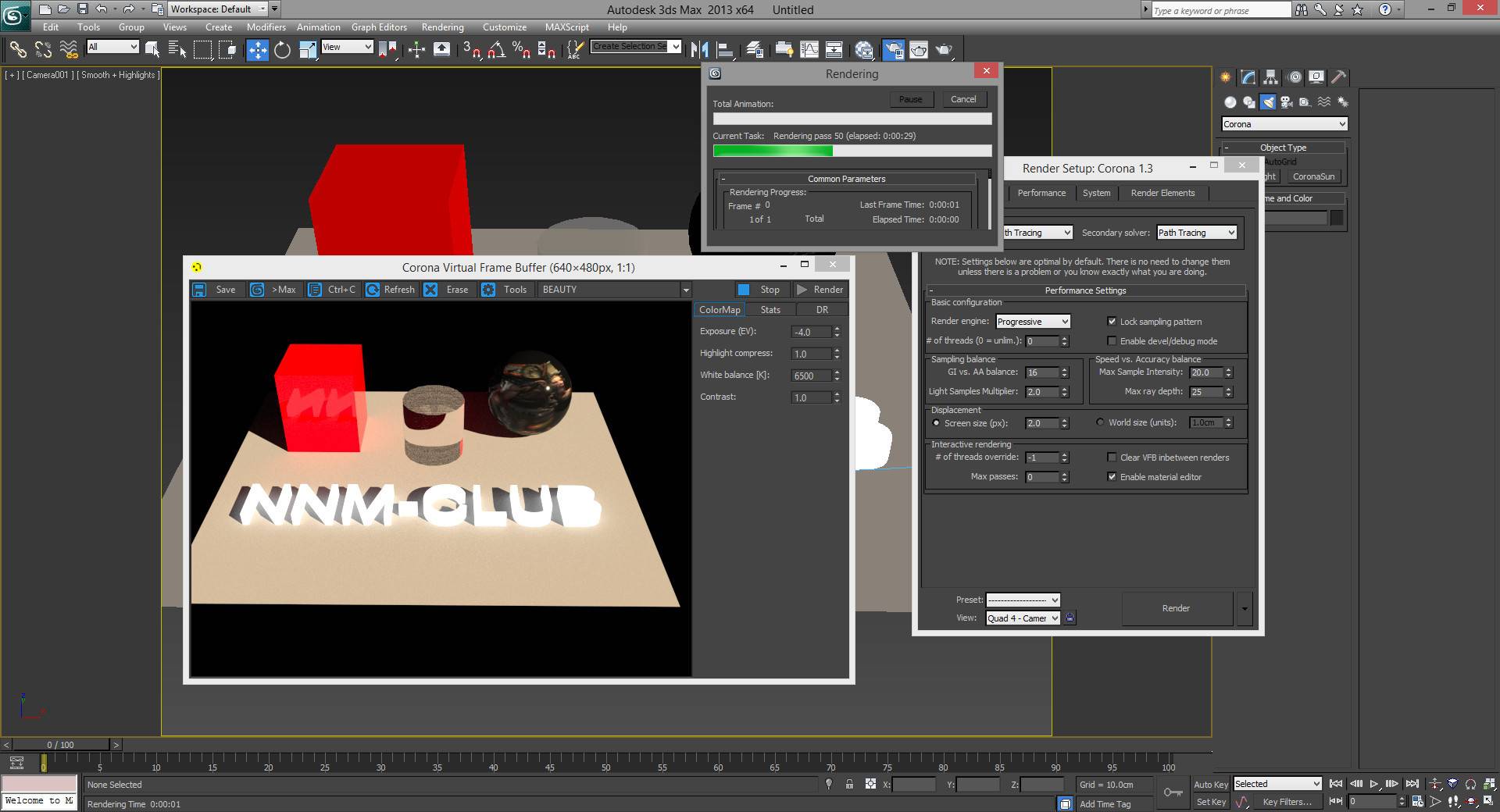Open the Workspace: Default dropdown
The image size is (1500, 812).
(218, 9)
